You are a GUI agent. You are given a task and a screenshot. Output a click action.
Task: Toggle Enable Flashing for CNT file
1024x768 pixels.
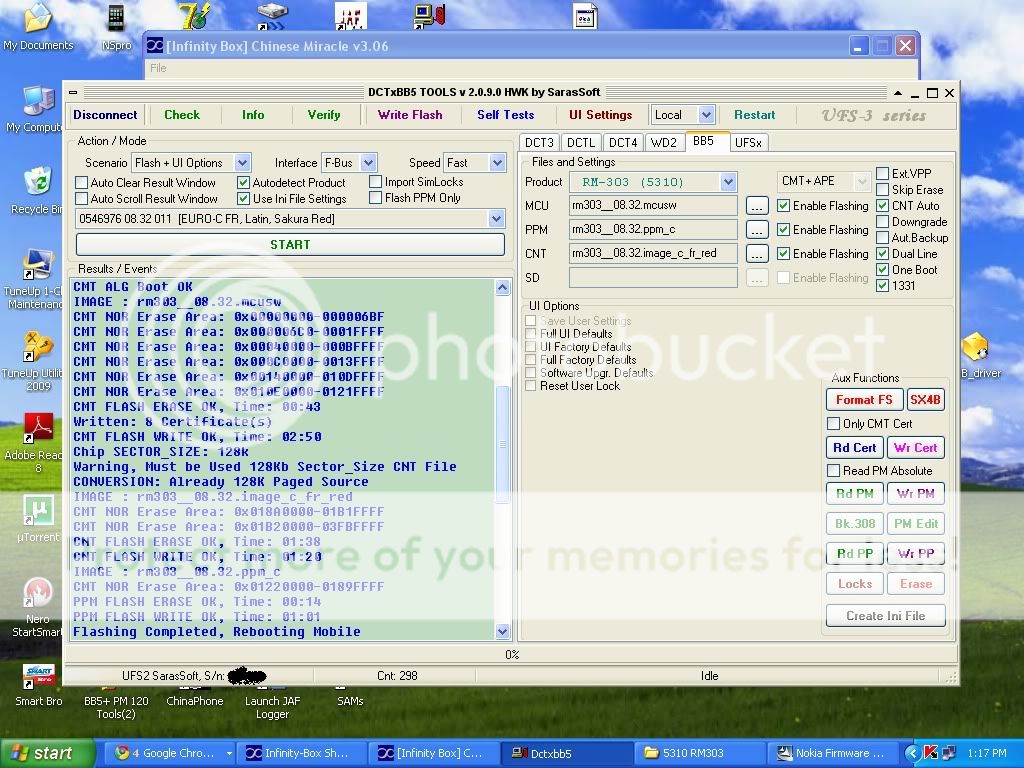click(x=784, y=254)
